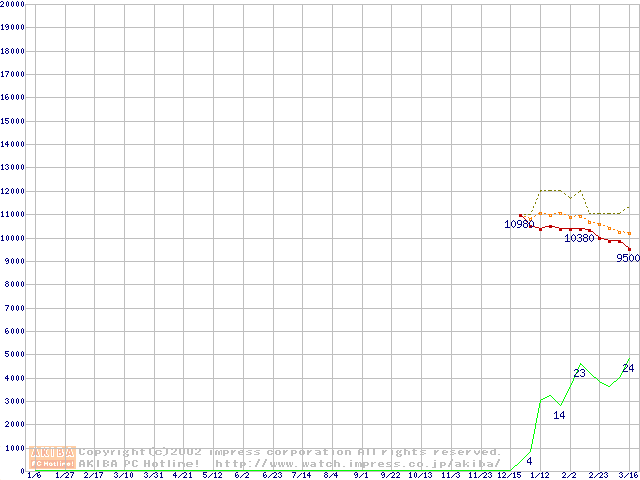
Task: Click the last orange dotted line data point
Action: click(x=629, y=233)
